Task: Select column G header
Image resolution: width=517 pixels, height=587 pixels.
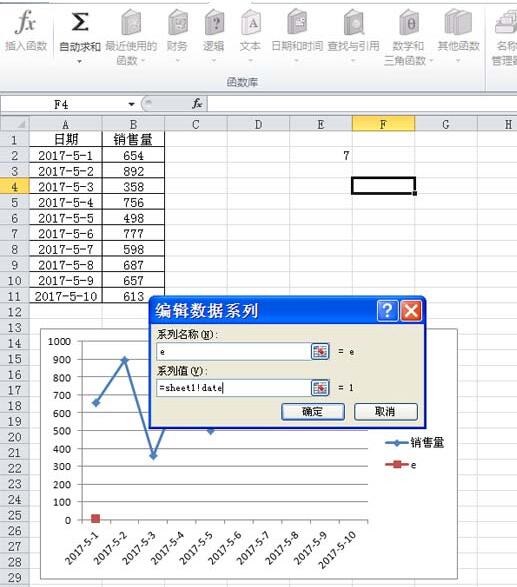Action: click(446, 124)
